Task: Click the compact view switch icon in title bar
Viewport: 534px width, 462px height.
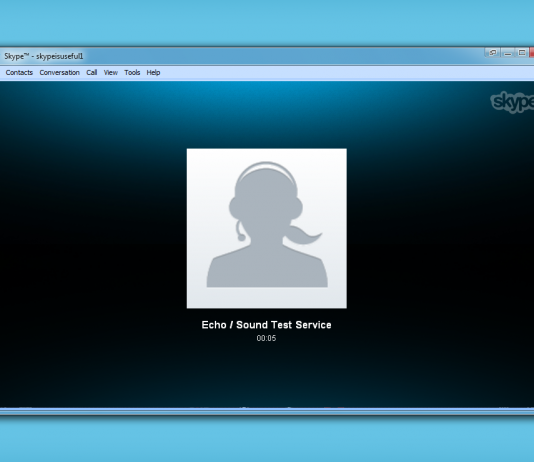Action: click(x=492, y=53)
